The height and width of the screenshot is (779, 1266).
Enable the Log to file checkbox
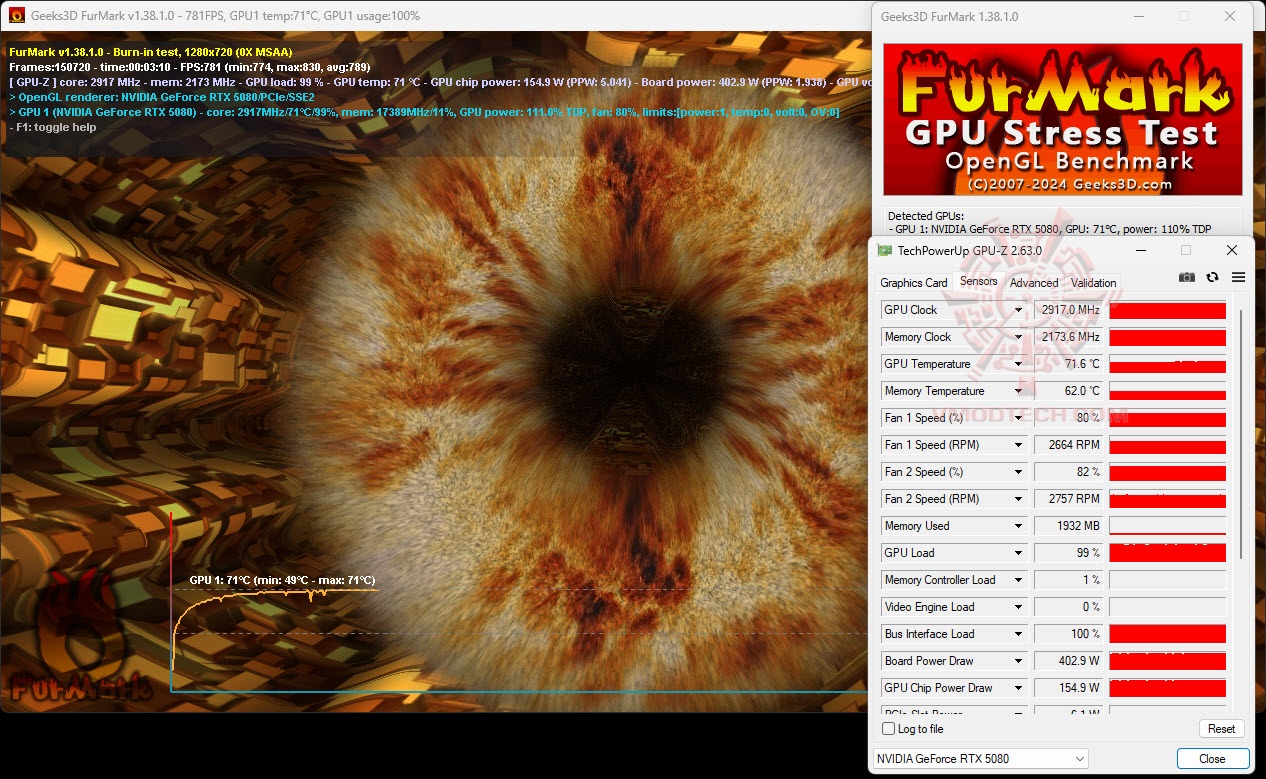click(x=889, y=729)
